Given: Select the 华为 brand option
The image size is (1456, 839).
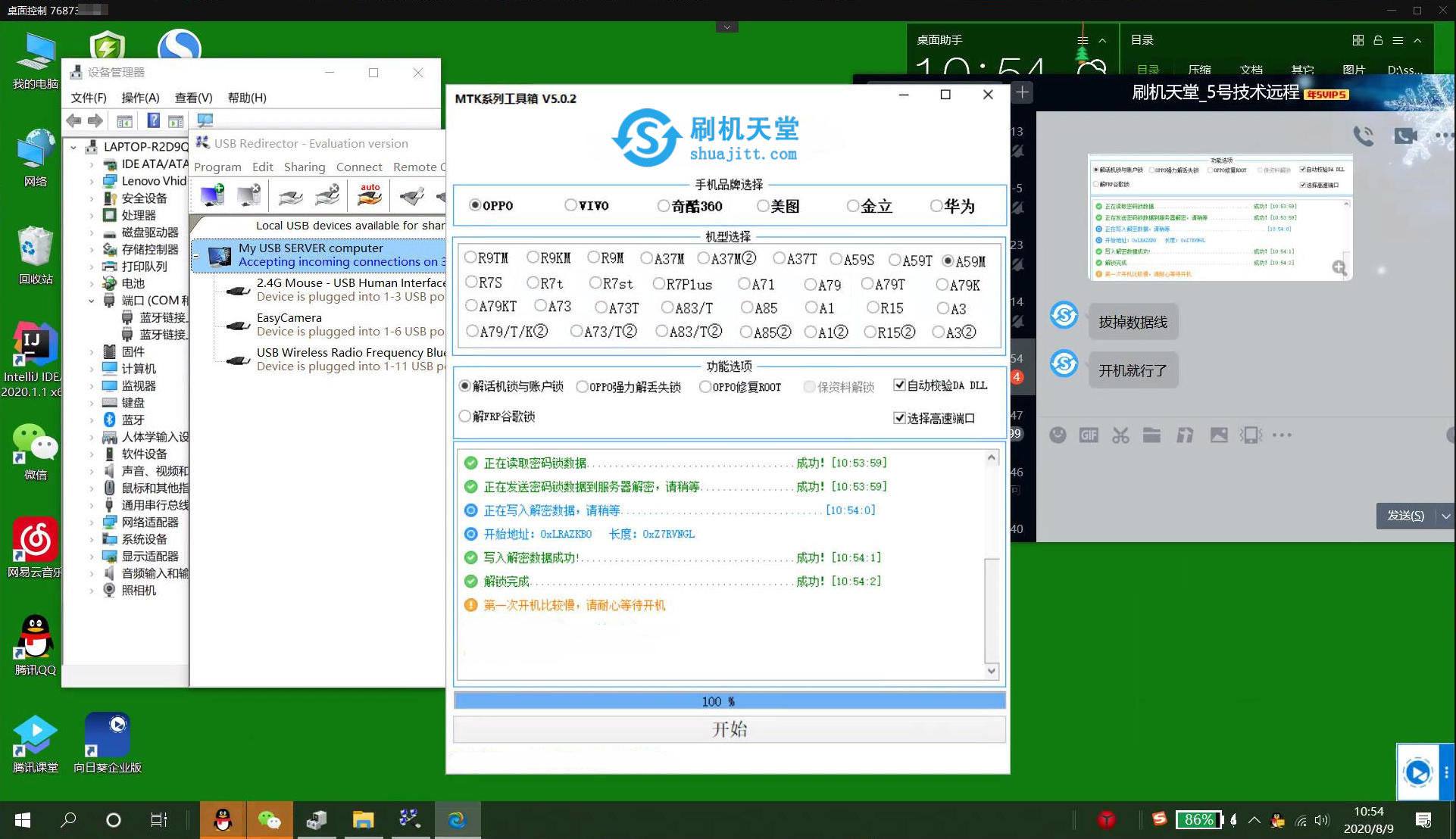Looking at the screenshot, I should pos(936,206).
